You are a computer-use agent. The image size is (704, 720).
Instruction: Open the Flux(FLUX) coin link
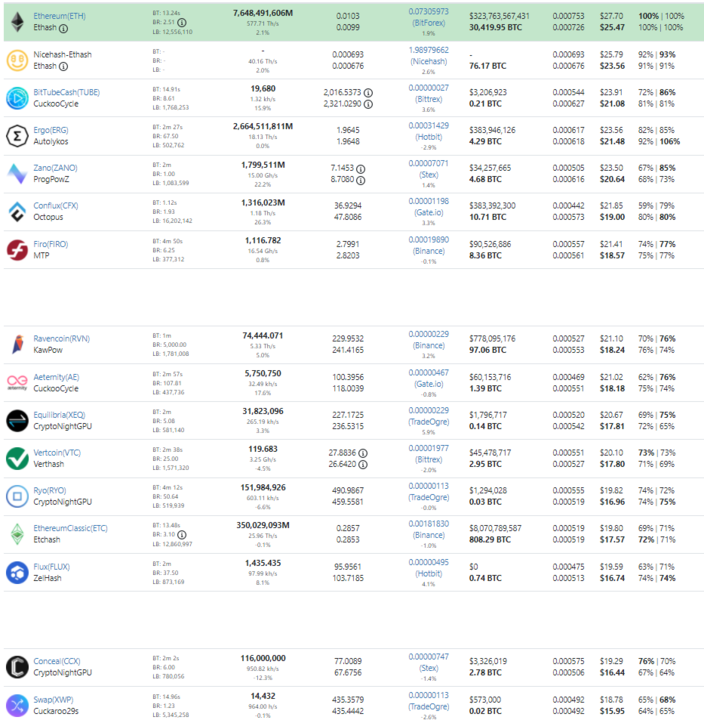click(51, 567)
